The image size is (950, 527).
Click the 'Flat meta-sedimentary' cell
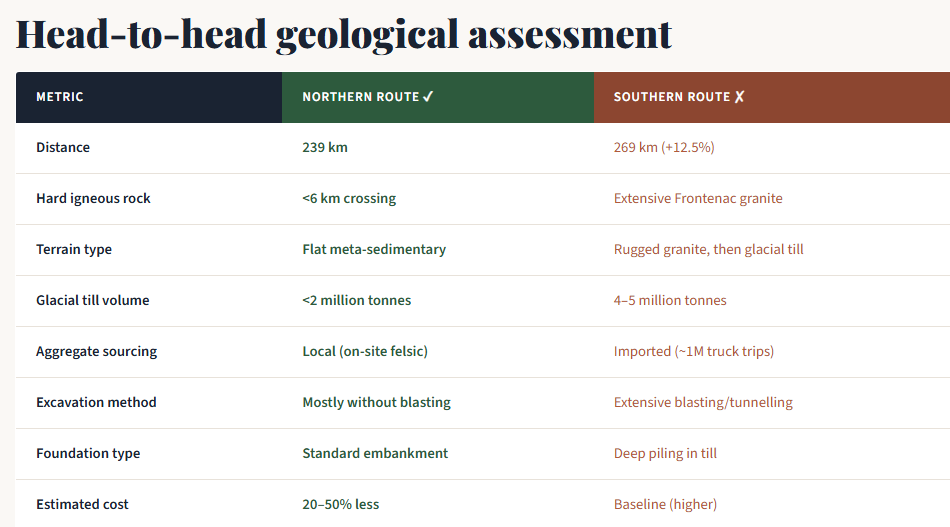pos(374,250)
